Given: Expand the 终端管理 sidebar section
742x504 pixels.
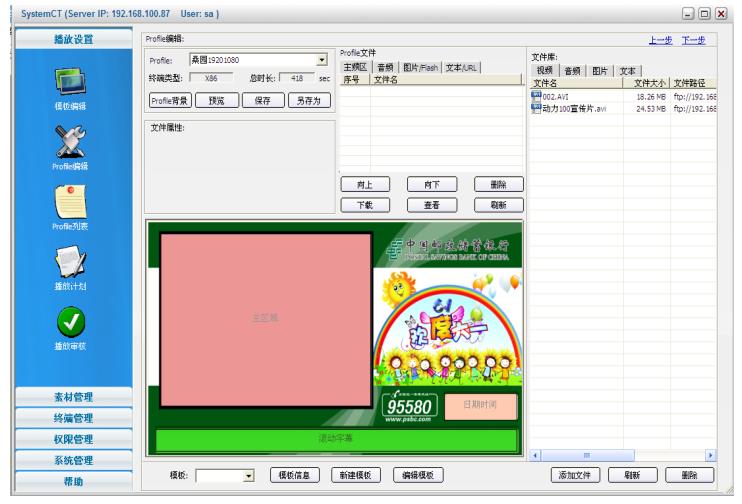Looking at the screenshot, I should [72, 418].
